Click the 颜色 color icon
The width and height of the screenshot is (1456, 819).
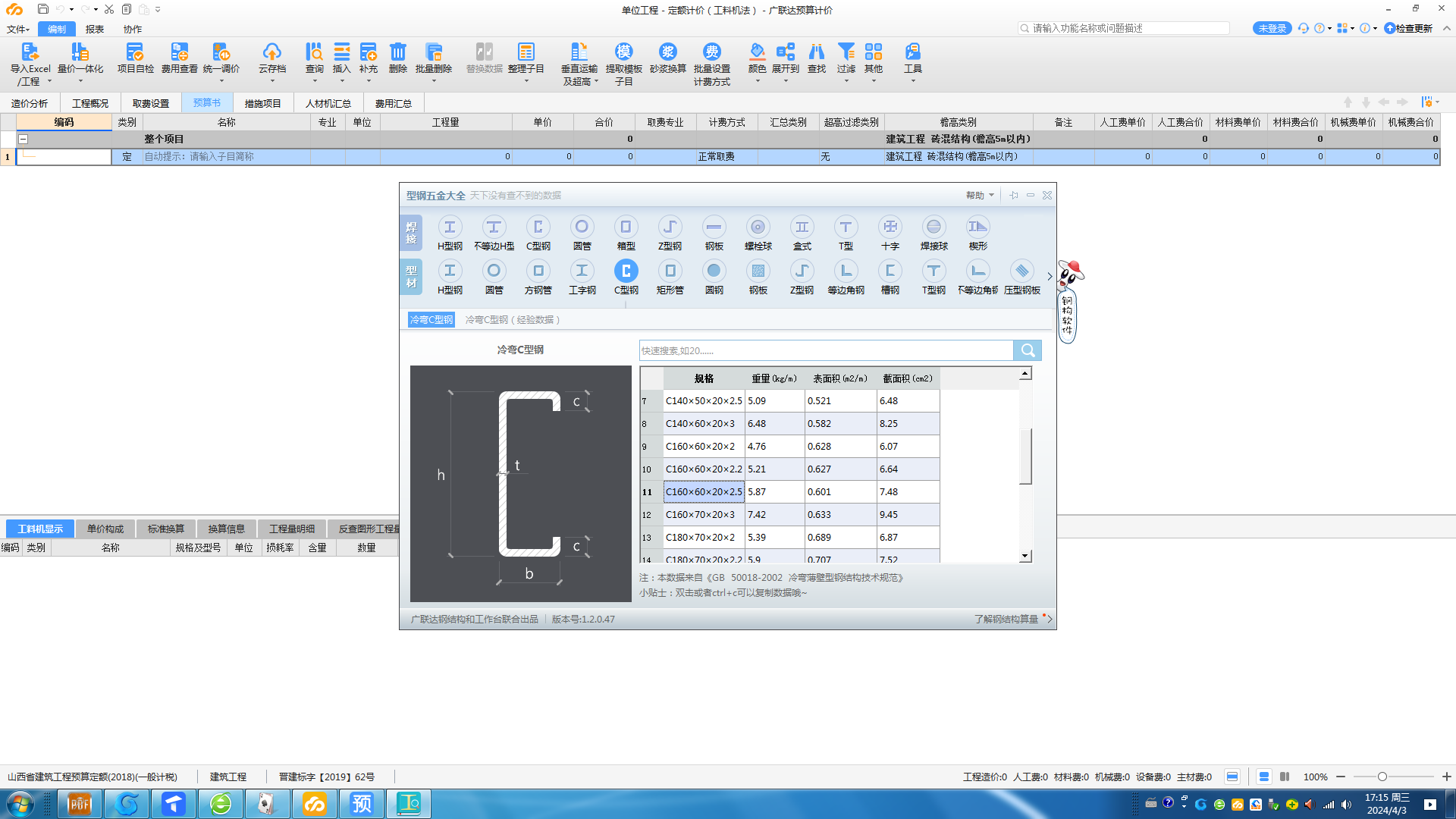click(x=757, y=52)
